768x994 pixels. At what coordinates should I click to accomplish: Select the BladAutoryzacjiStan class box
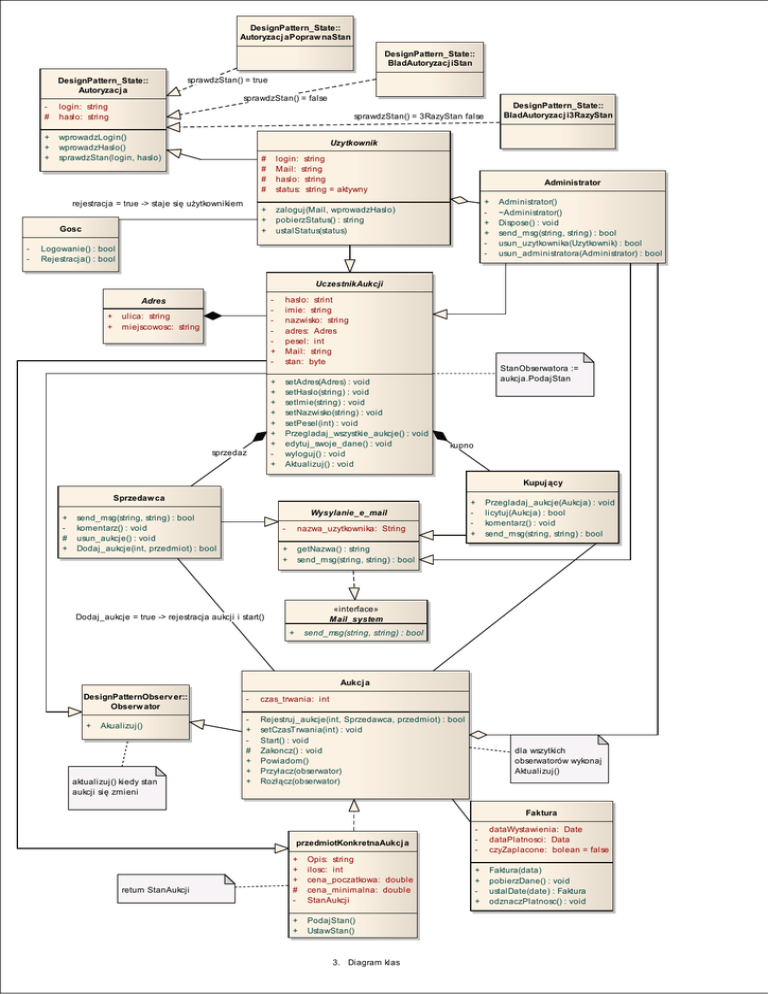429,58
